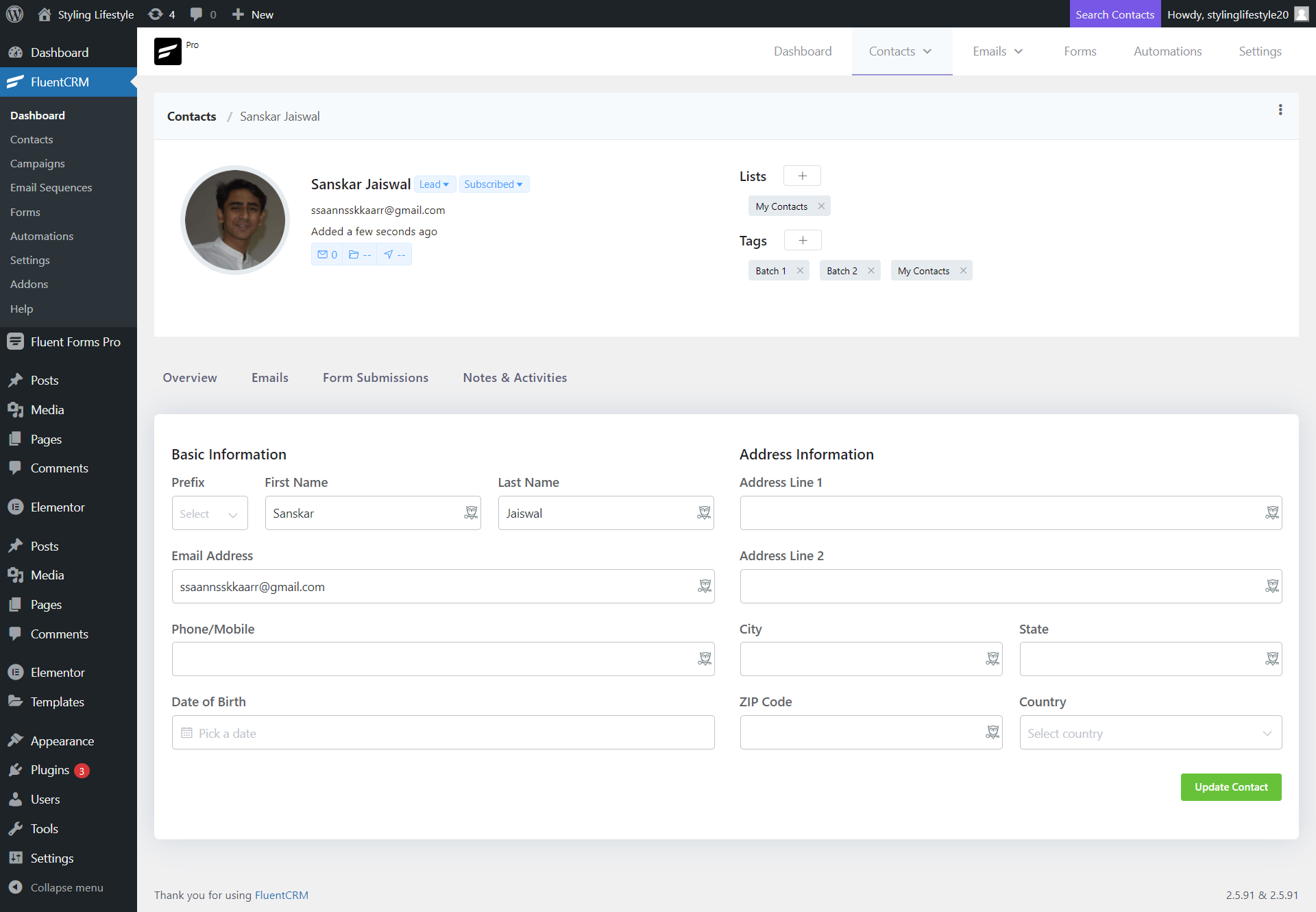Remove My Contacts from Lists

821,206
